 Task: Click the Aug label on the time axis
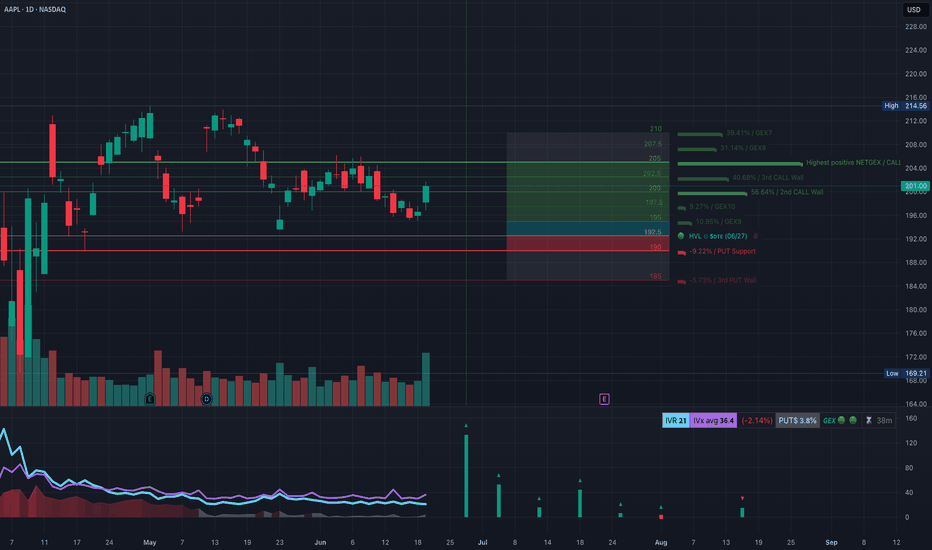pos(661,542)
